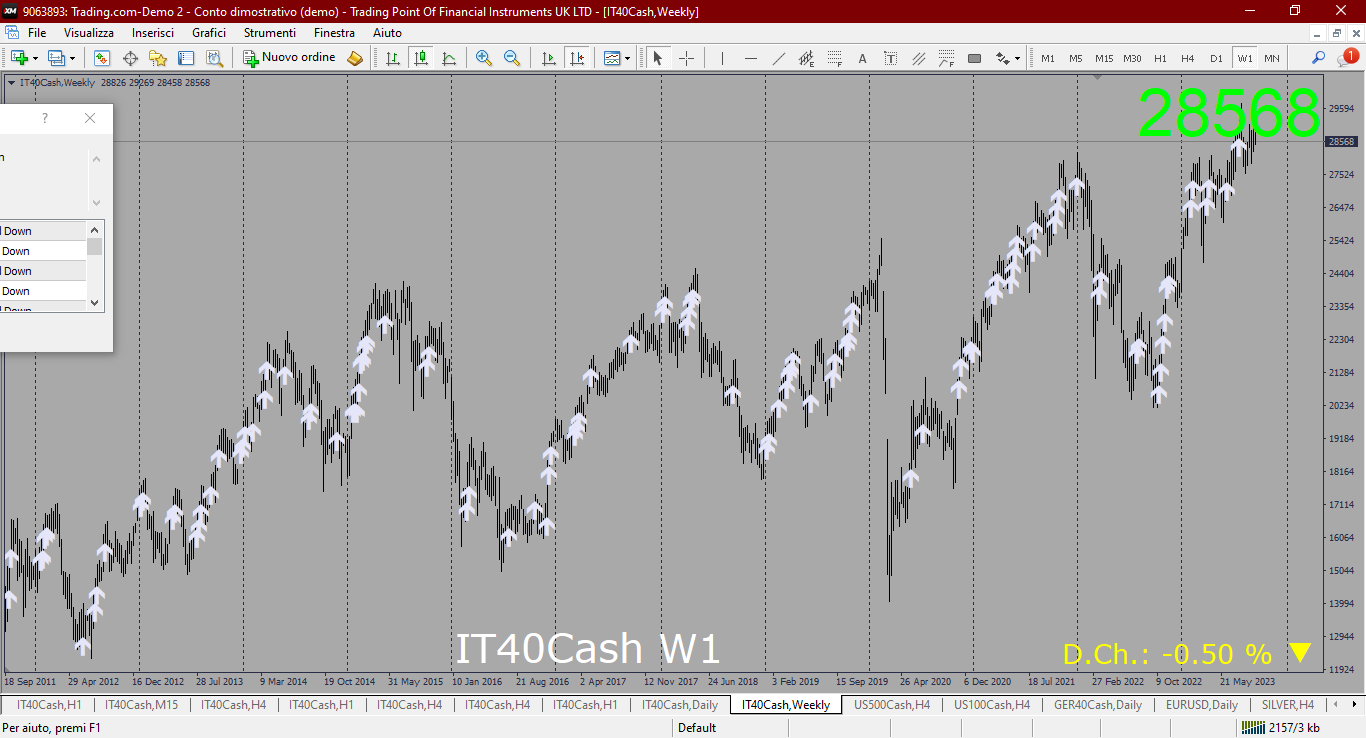This screenshot has height=738, width=1366.
Task: Click the chart shift marker triangle
Action: click(1098, 76)
